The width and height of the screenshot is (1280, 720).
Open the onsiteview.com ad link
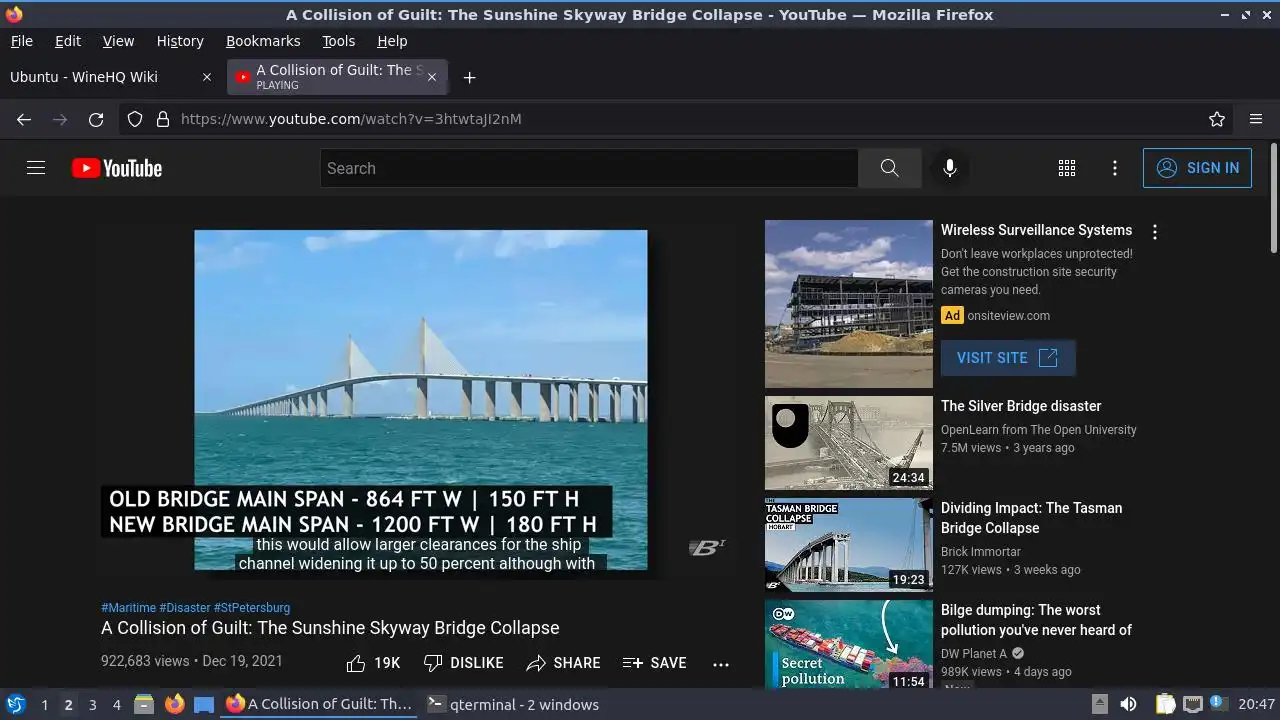pos(1008,316)
